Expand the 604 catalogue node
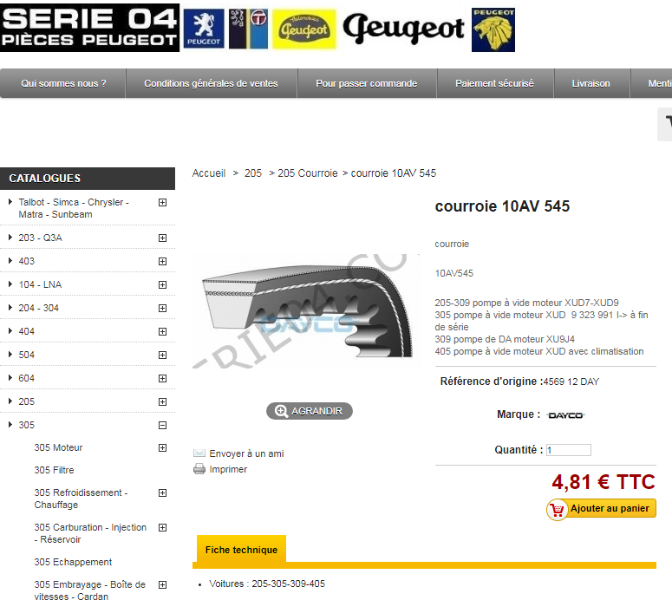The image size is (672, 600). click(162, 378)
